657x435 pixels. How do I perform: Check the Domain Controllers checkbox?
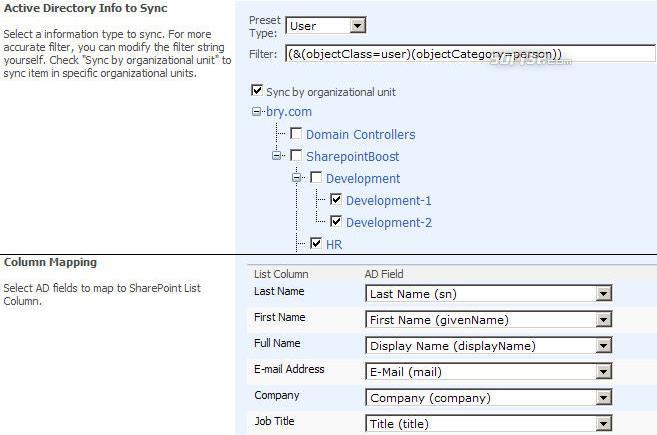click(x=296, y=134)
